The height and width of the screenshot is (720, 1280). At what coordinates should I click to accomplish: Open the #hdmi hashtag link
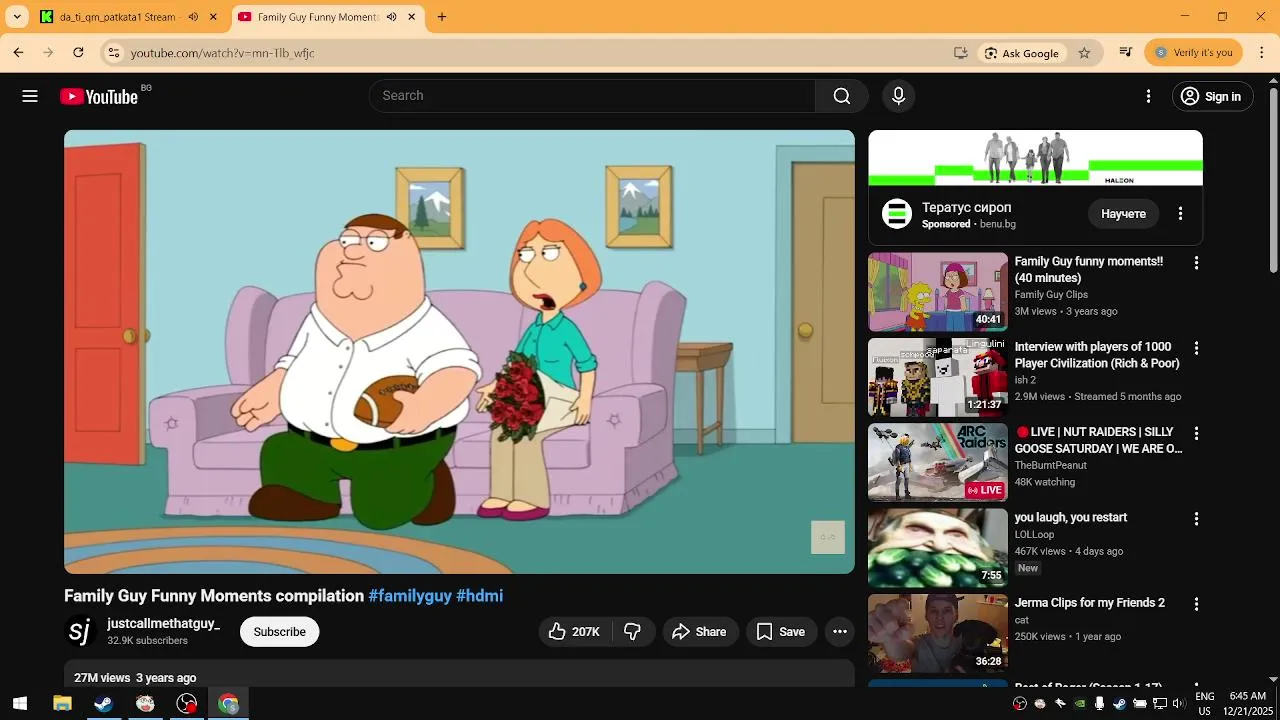click(x=479, y=595)
